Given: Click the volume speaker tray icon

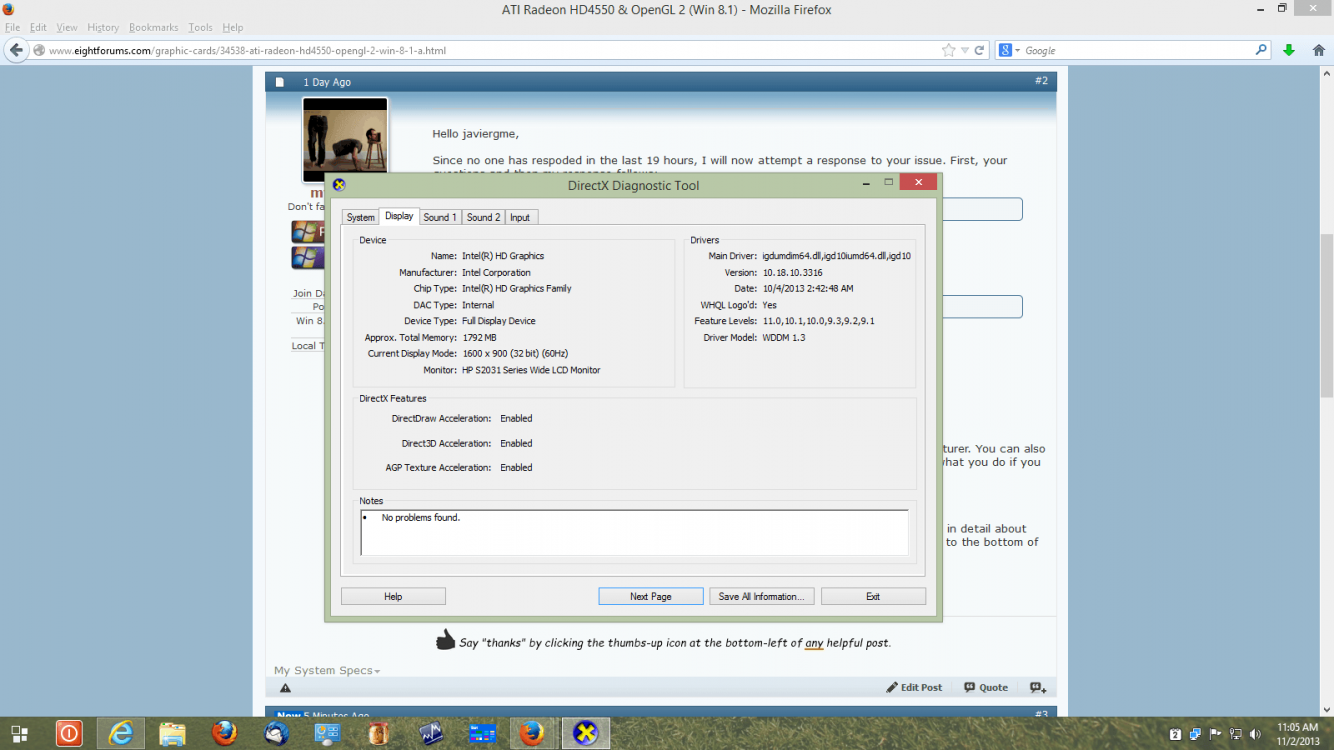Looking at the screenshot, I should [x=1254, y=734].
